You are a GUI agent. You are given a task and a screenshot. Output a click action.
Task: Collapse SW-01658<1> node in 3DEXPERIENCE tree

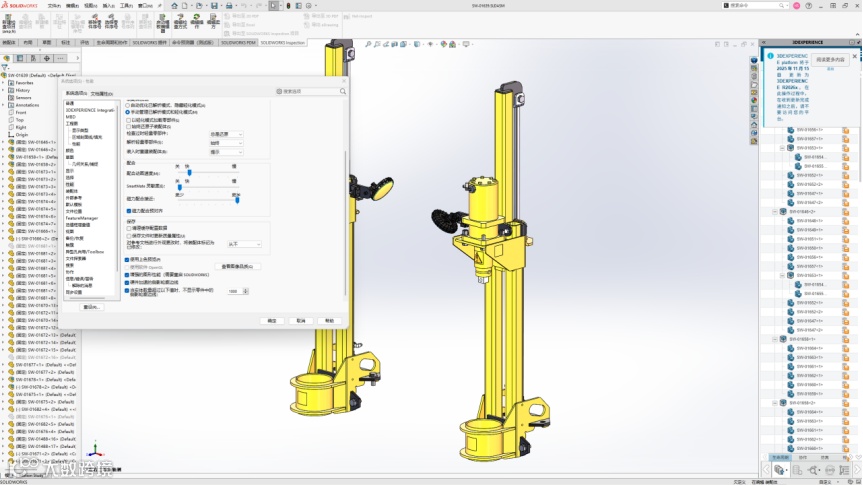[x=775, y=339]
